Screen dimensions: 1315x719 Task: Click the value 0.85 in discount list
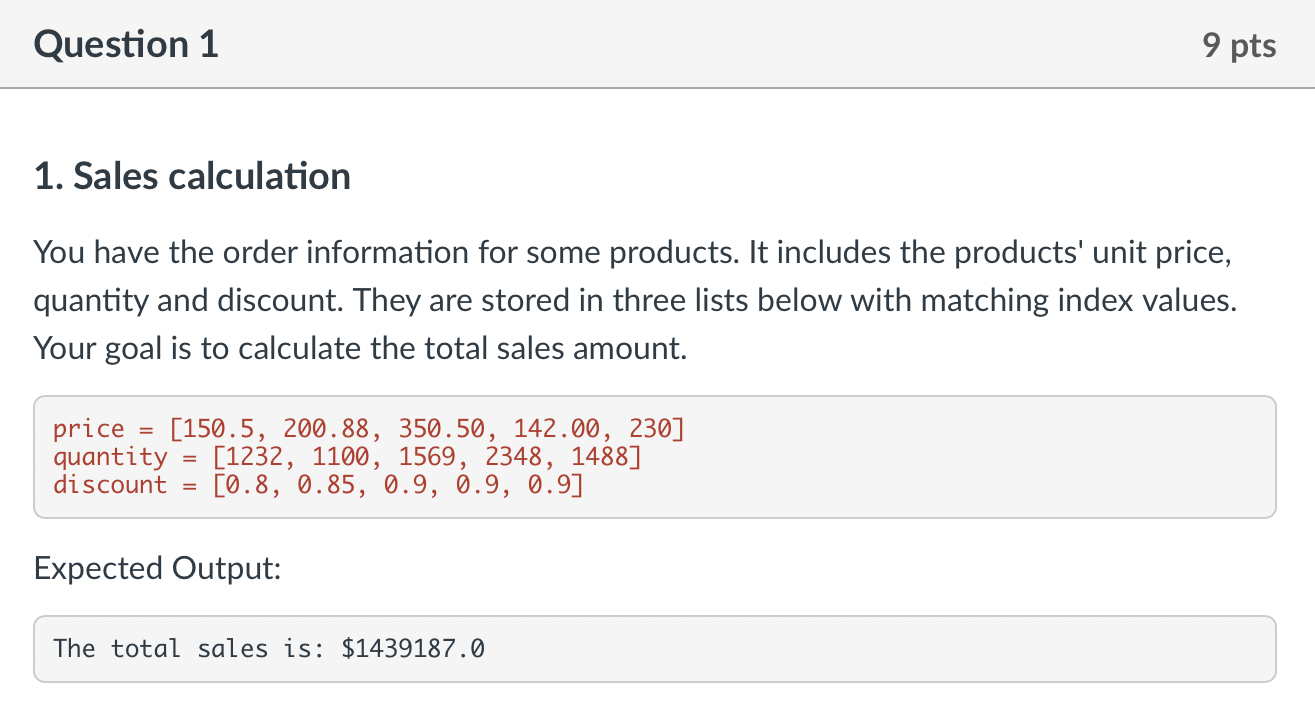325,485
